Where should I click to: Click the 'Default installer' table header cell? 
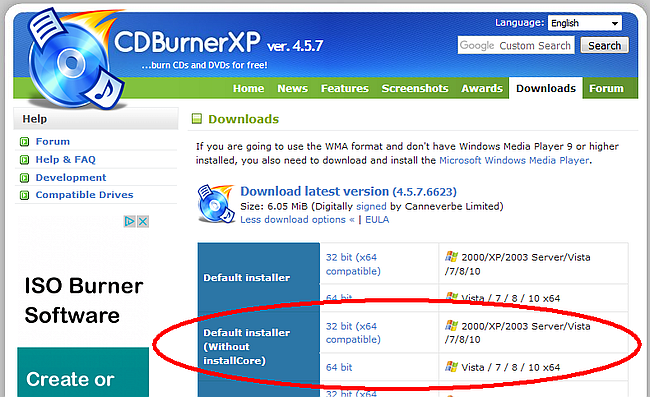pyautogui.click(x=258, y=277)
